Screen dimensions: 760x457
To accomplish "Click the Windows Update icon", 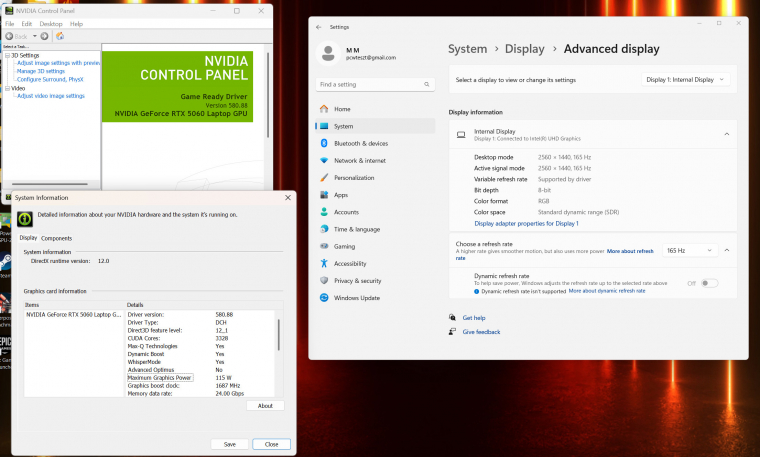I will 324,298.
